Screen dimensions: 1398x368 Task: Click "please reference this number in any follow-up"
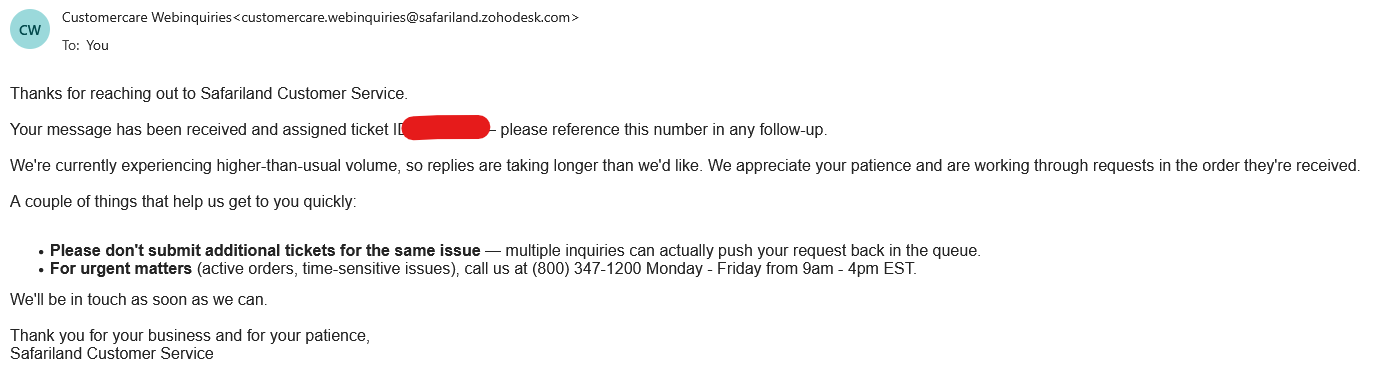point(664,129)
